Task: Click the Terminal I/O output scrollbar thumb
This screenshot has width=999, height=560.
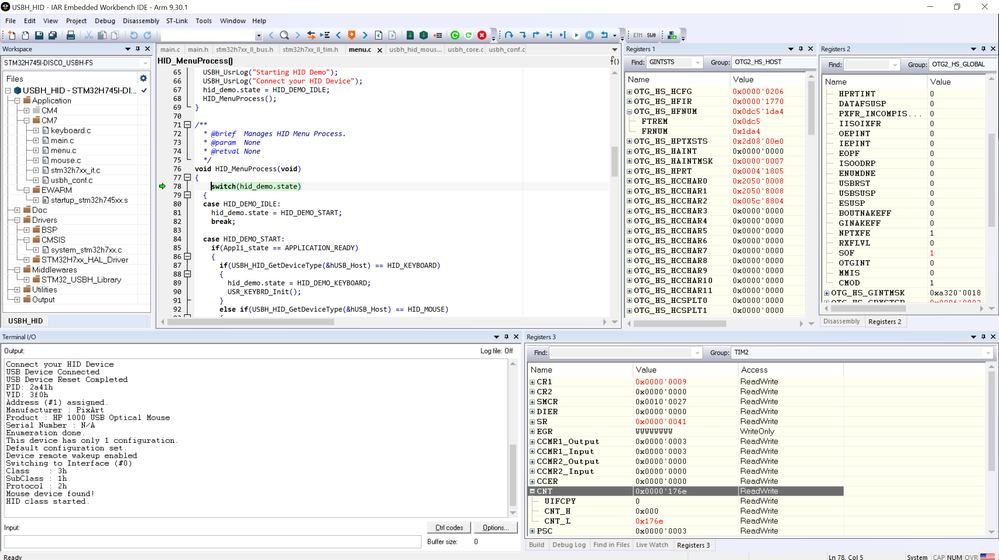Action: pyautogui.click(x=513, y=475)
